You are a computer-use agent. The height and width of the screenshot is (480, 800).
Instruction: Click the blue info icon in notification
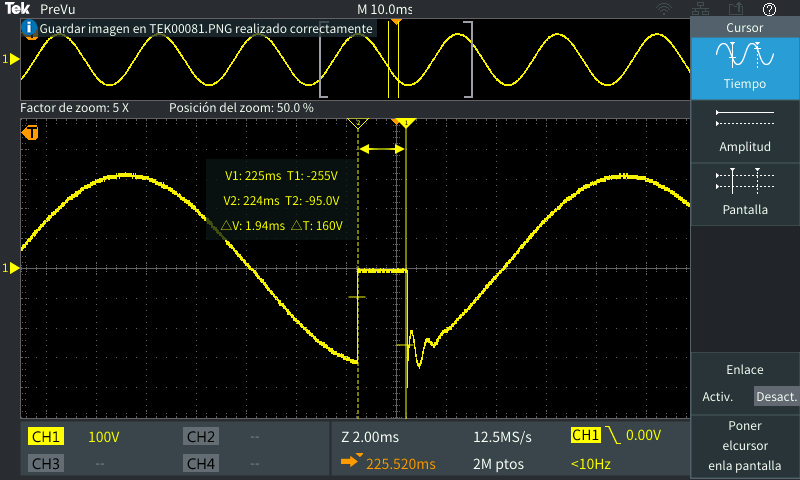[x=29, y=28]
